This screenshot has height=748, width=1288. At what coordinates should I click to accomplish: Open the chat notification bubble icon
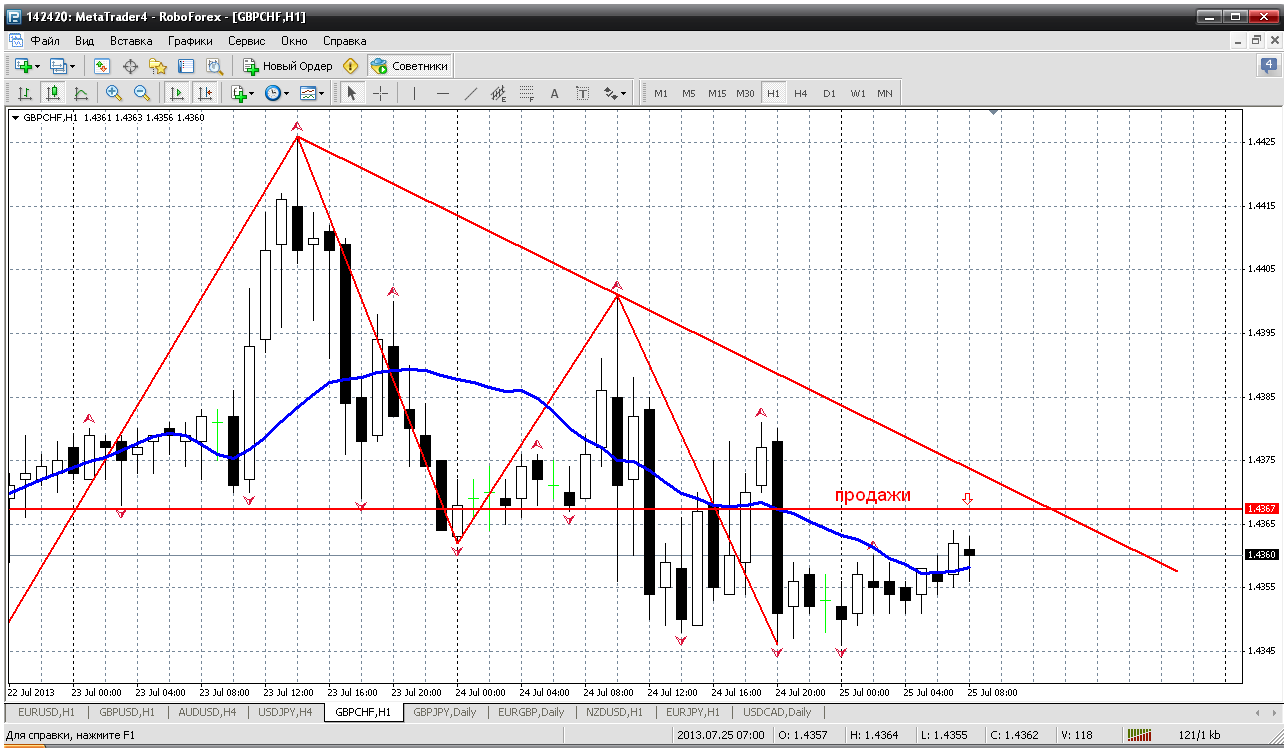click(x=1268, y=66)
